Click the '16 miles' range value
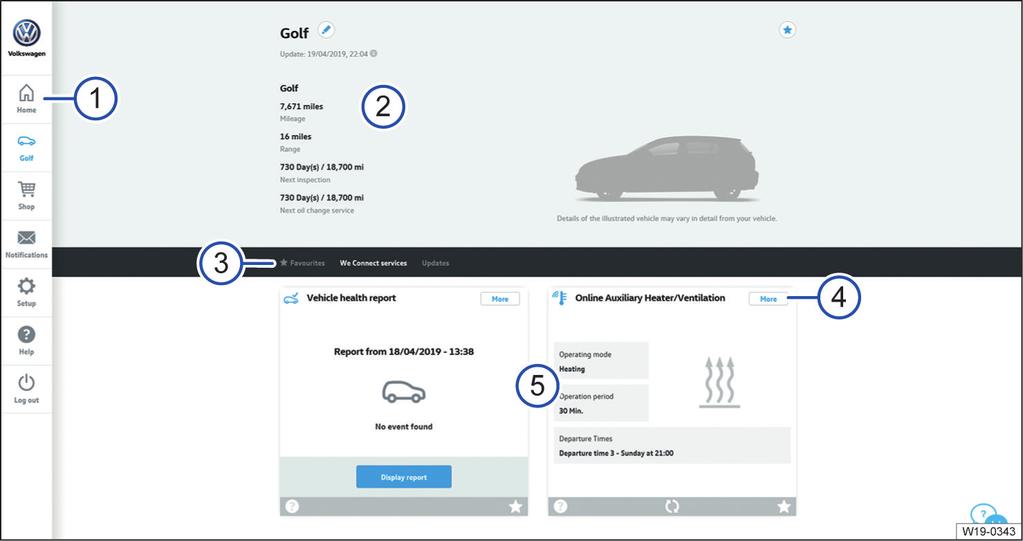This screenshot has height=541, width=1023. coord(296,136)
